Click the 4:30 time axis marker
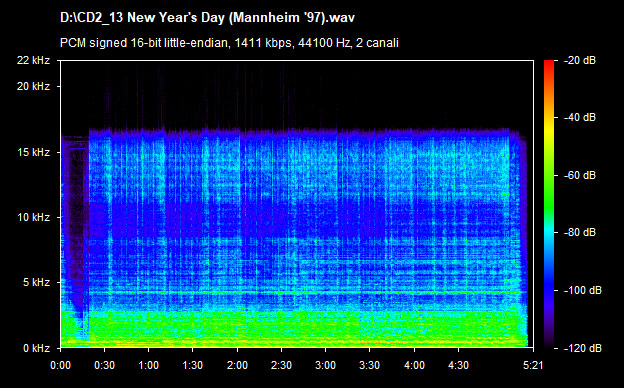This screenshot has height=388, width=624. pos(458,365)
